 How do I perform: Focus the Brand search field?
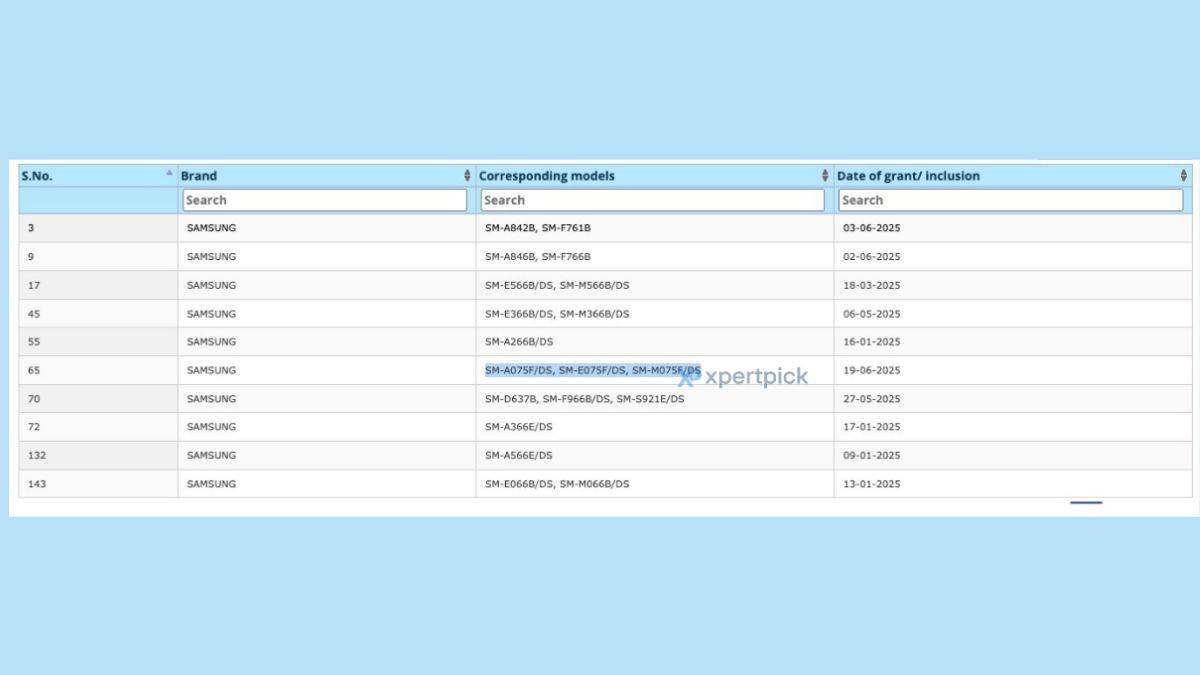tap(324, 200)
